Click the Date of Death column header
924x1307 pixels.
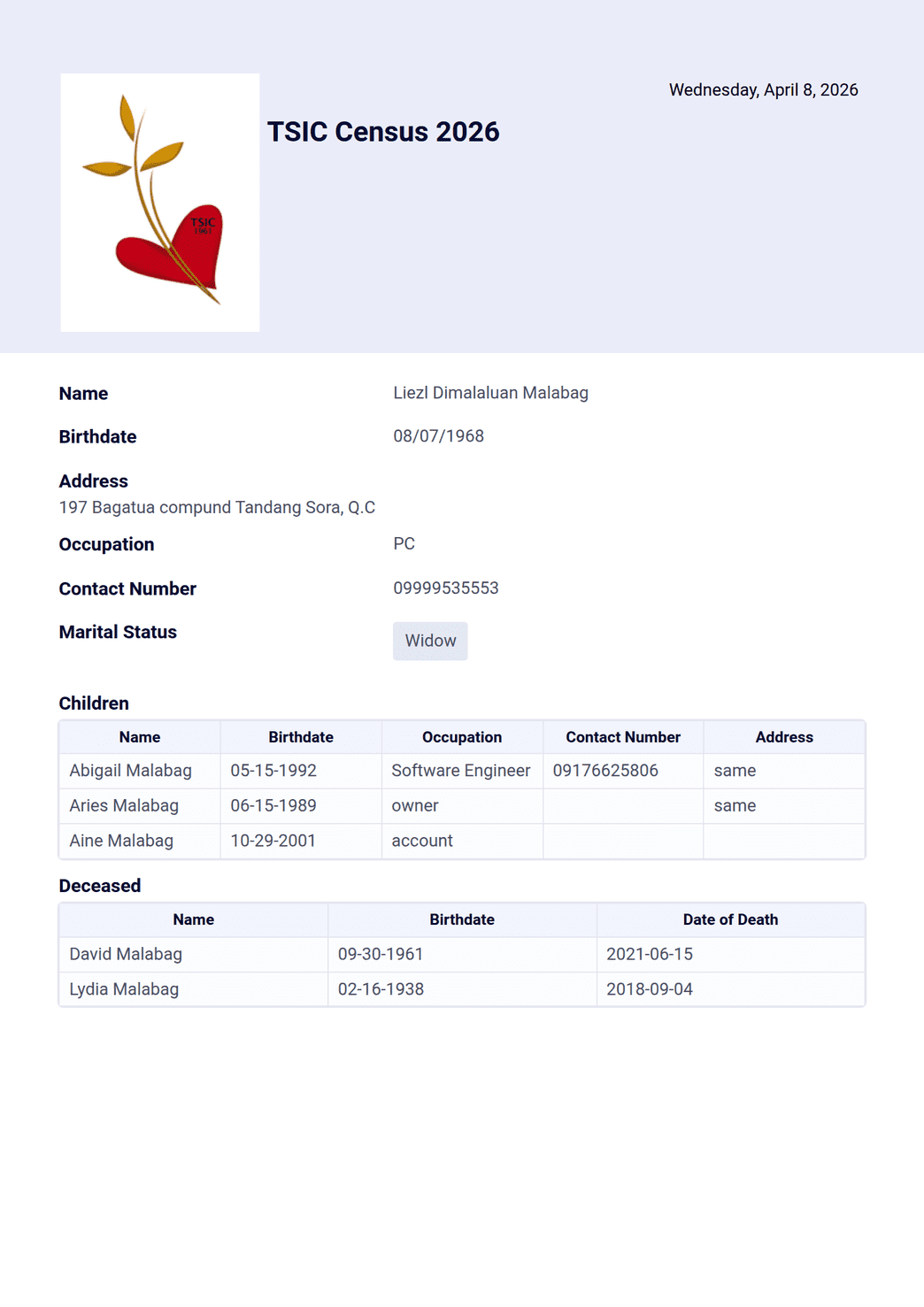pyautogui.click(x=730, y=919)
